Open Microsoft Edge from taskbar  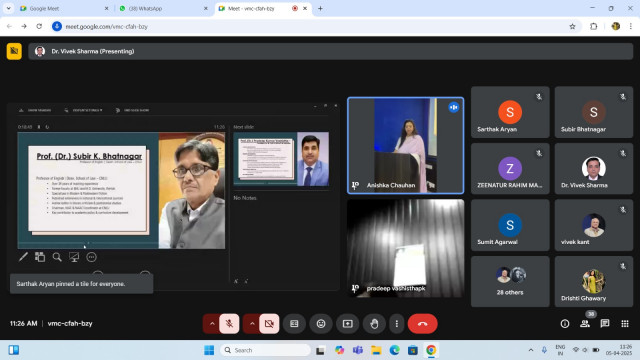[x=395, y=350]
